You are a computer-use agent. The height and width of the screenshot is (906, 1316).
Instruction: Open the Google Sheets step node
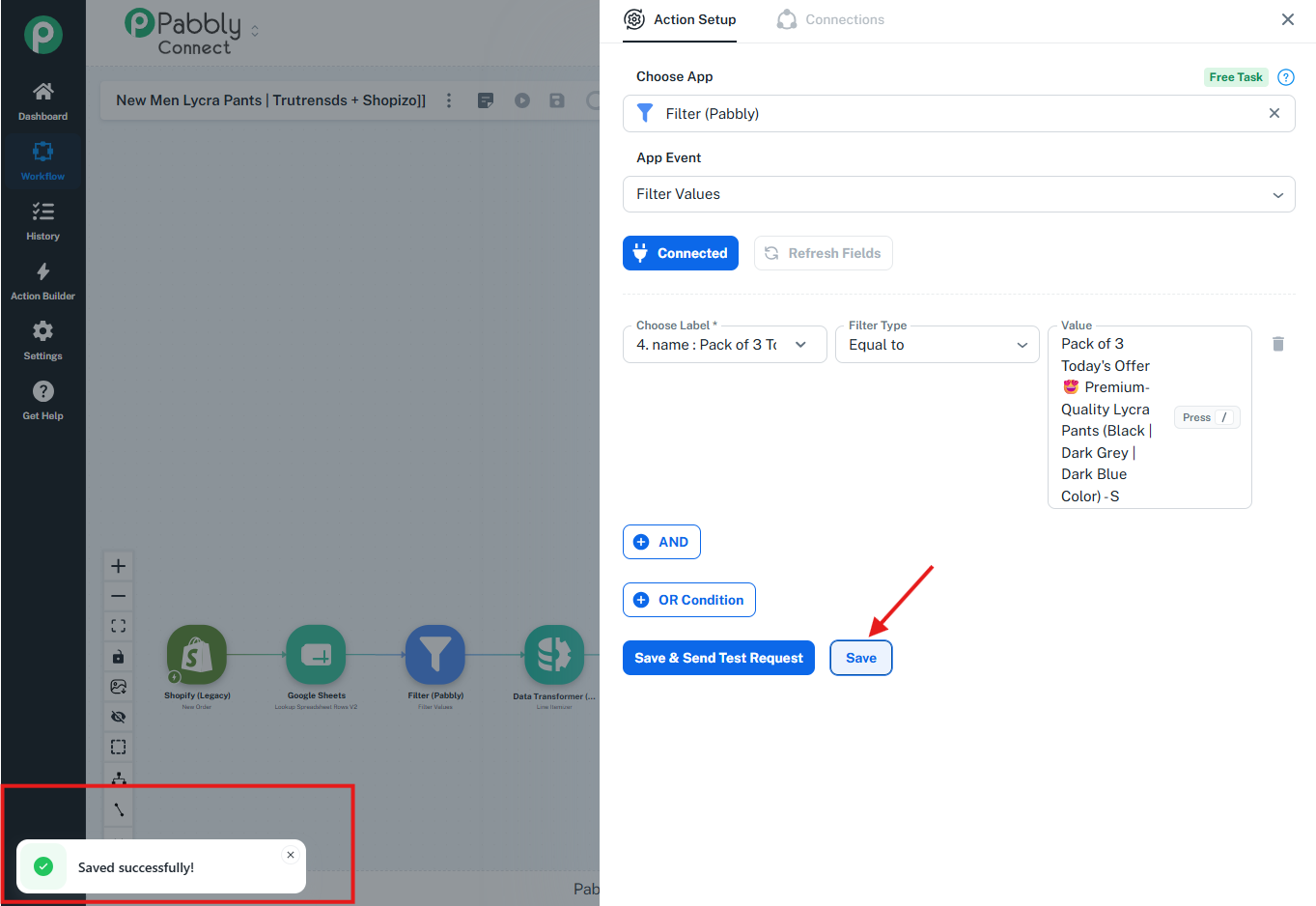tap(316, 656)
